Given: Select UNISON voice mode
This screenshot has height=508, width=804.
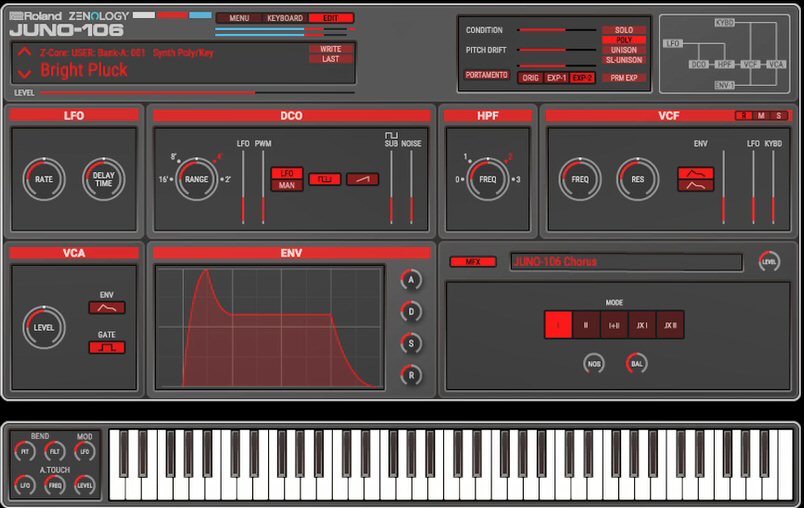Looking at the screenshot, I should click(x=624, y=50).
